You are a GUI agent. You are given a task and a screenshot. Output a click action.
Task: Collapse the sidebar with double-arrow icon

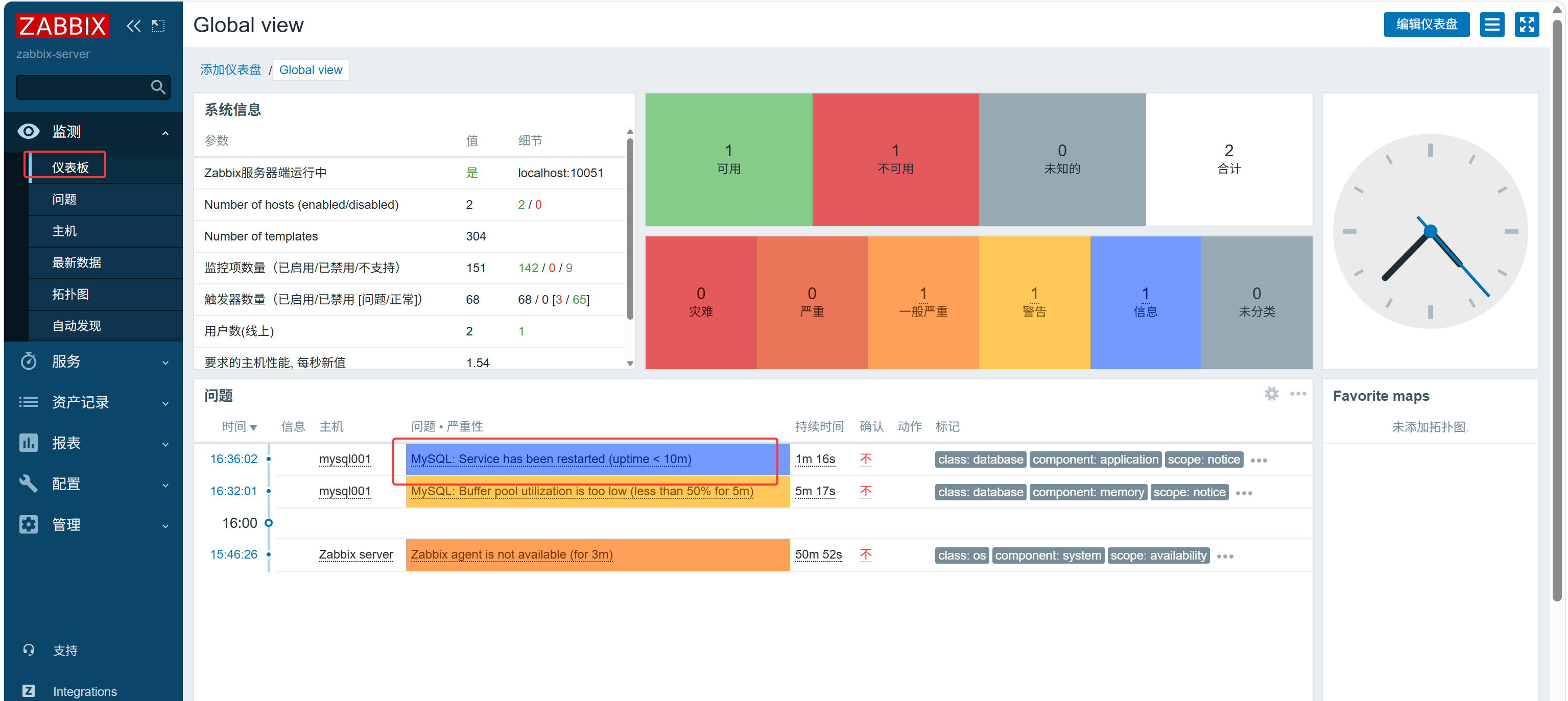tap(133, 26)
